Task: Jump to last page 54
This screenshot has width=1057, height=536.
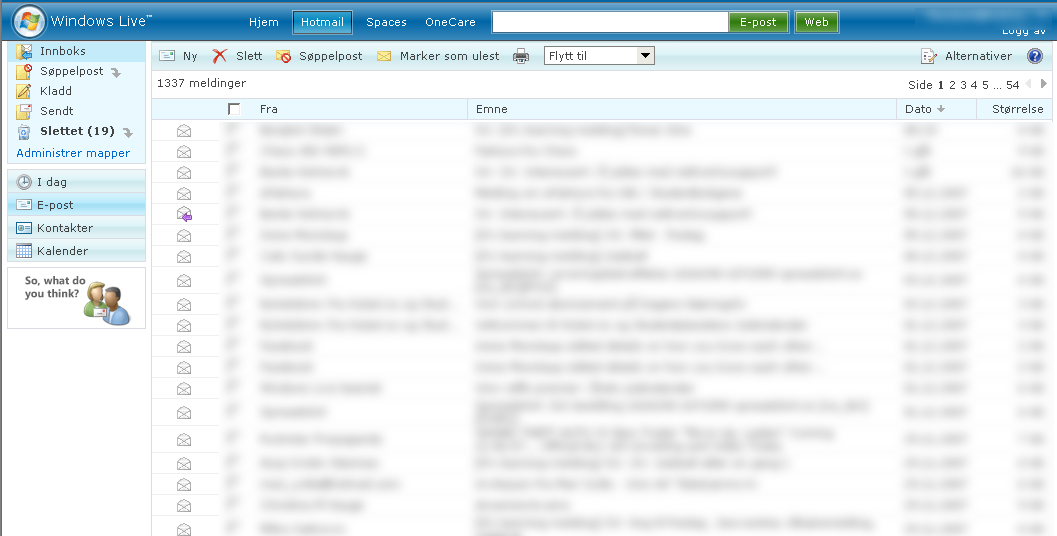Action: tap(1013, 85)
